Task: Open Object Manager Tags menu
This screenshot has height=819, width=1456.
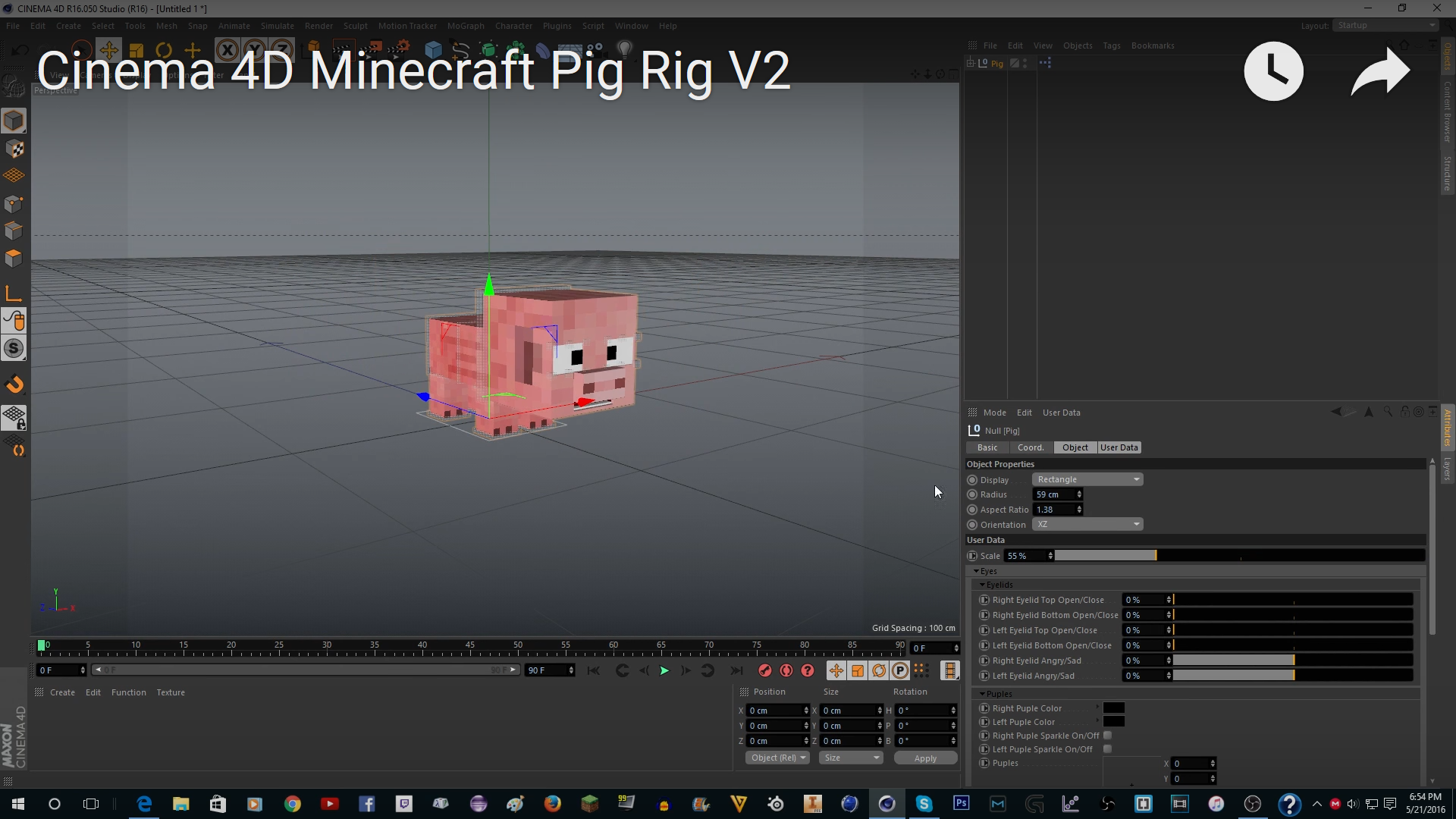Action: (x=1111, y=45)
